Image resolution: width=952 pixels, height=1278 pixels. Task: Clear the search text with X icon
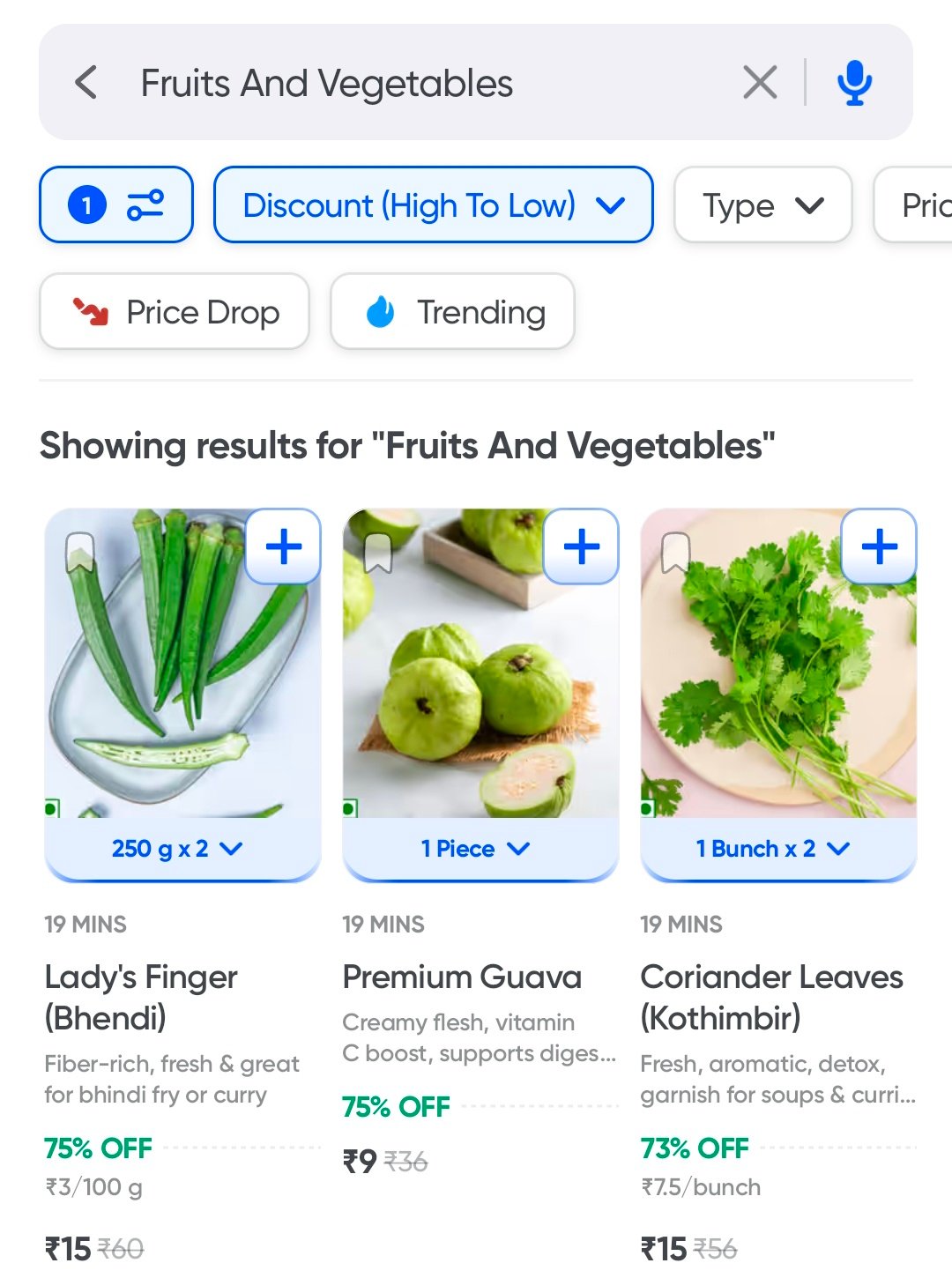[x=760, y=83]
